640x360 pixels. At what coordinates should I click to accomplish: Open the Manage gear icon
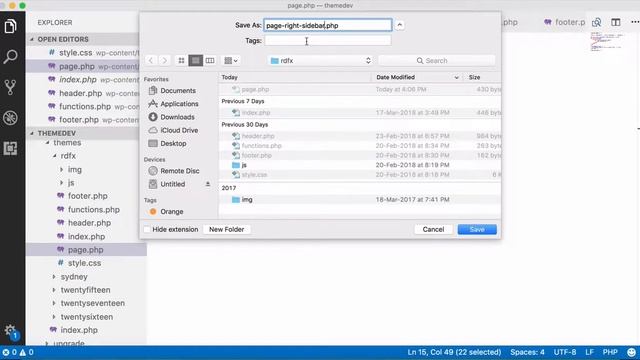(11, 331)
